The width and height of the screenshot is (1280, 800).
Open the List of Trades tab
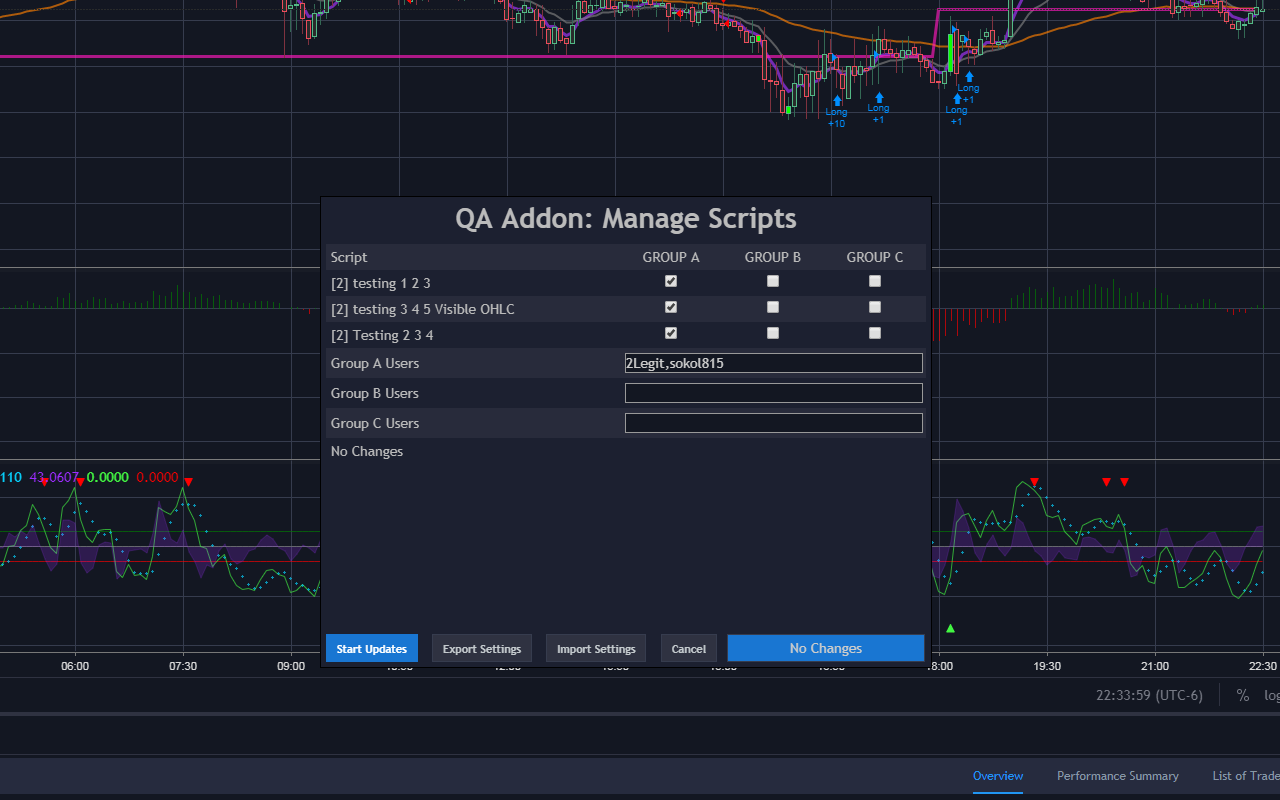[x=1246, y=775]
